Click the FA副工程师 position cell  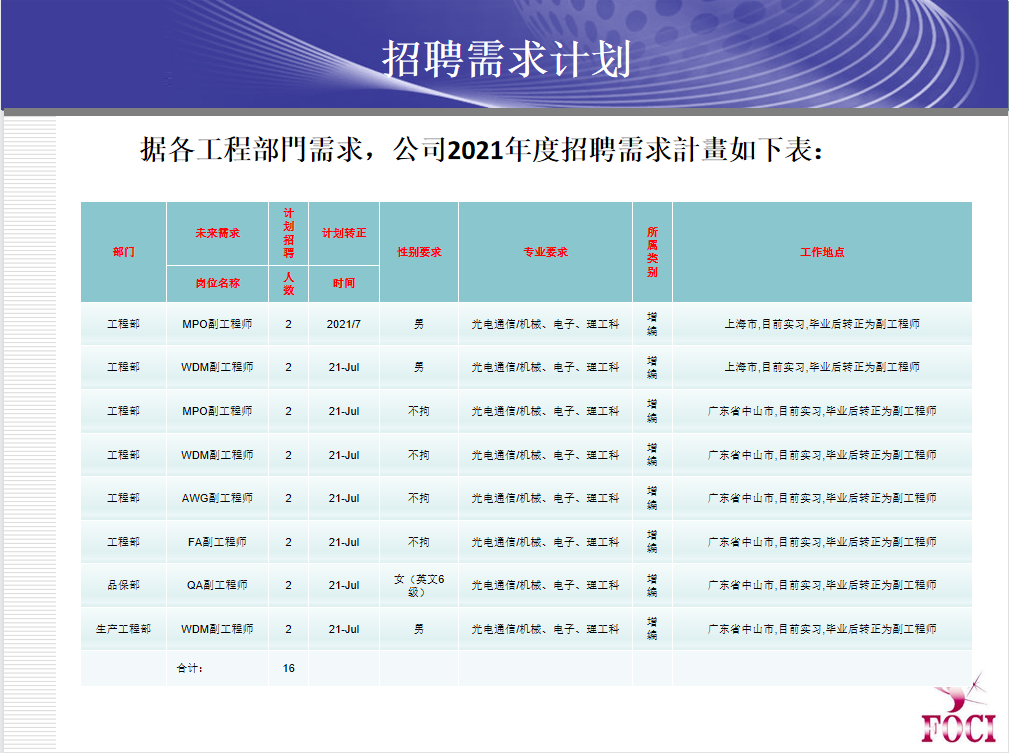tap(217, 542)
